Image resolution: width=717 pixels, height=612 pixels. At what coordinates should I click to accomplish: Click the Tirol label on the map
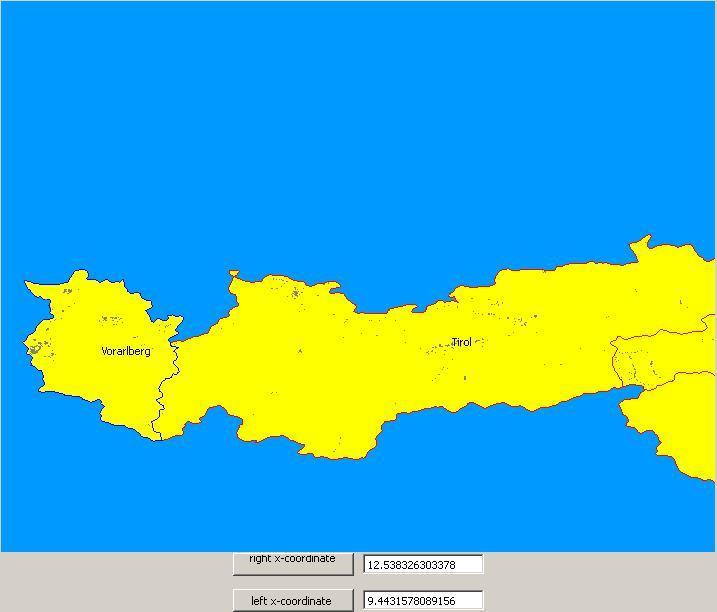461,342
